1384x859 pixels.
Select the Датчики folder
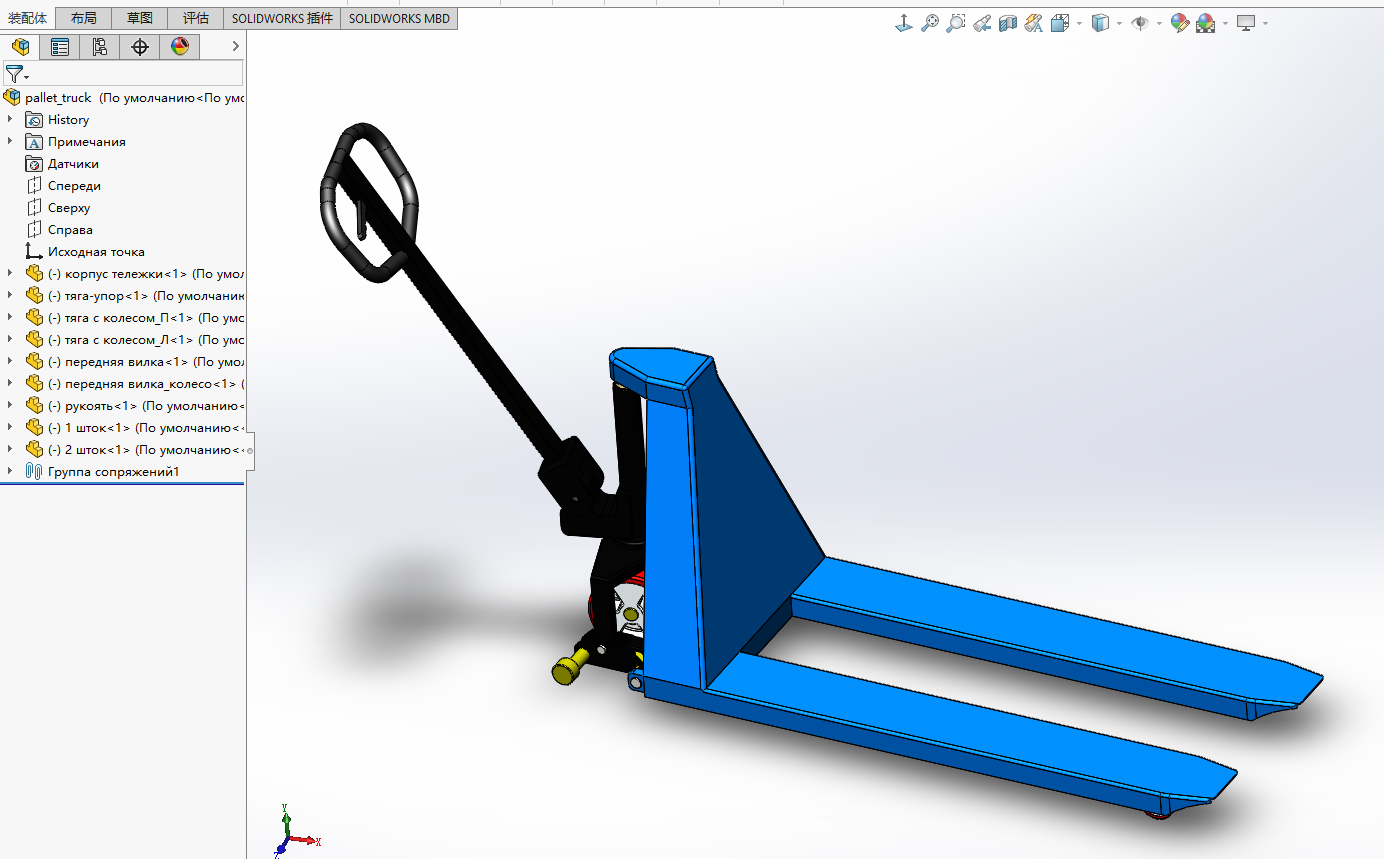click(73, 164)
